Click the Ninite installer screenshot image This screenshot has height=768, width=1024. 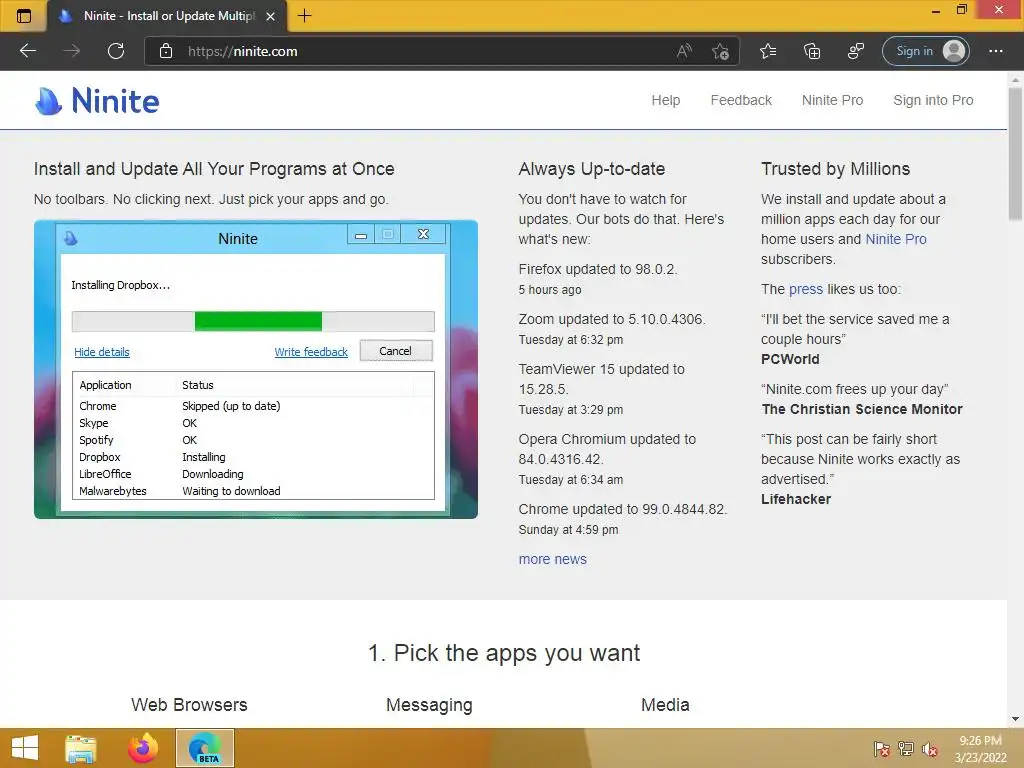pyautogui.click(x=255, y=370)
